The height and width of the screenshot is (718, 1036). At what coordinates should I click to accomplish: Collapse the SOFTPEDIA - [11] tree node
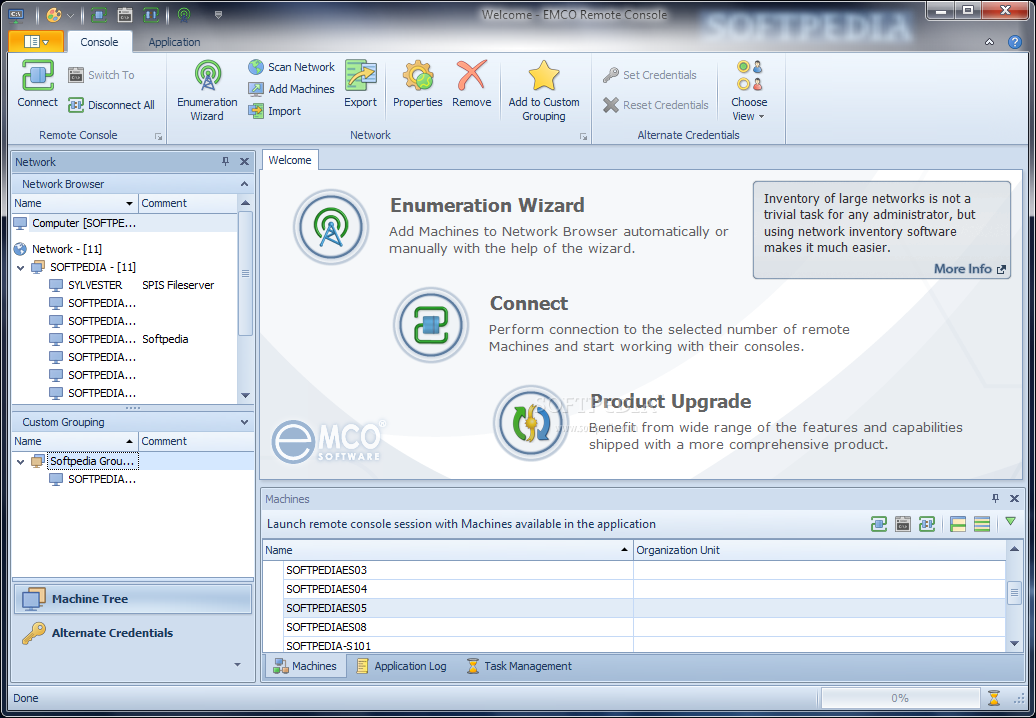(x=20, y=268)
